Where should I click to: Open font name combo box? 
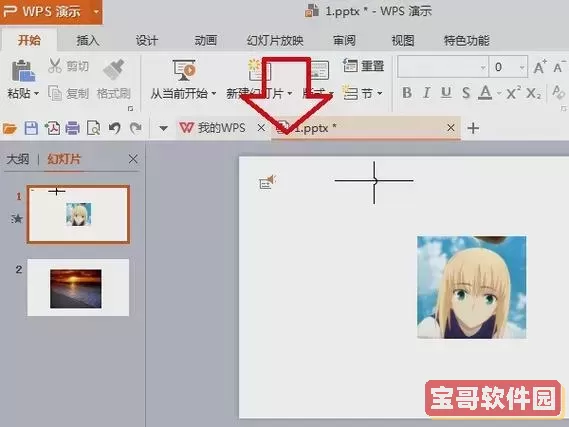coord(443,67)
